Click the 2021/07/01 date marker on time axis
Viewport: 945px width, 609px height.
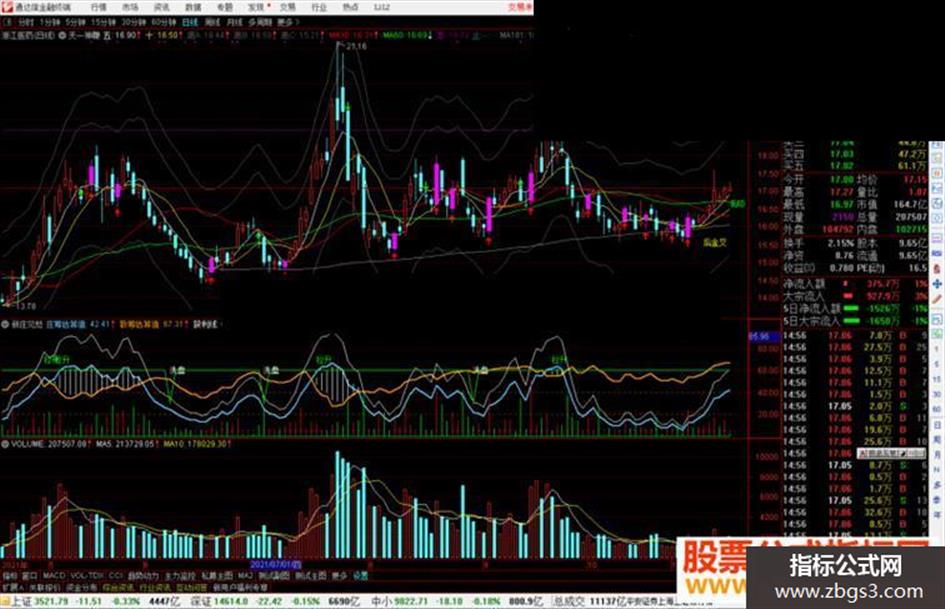(x=275, y=565)
